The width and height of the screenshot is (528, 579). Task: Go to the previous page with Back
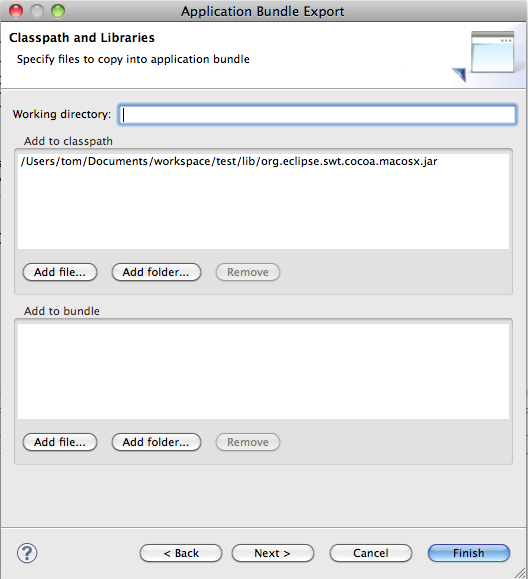(x=181, y=553)
